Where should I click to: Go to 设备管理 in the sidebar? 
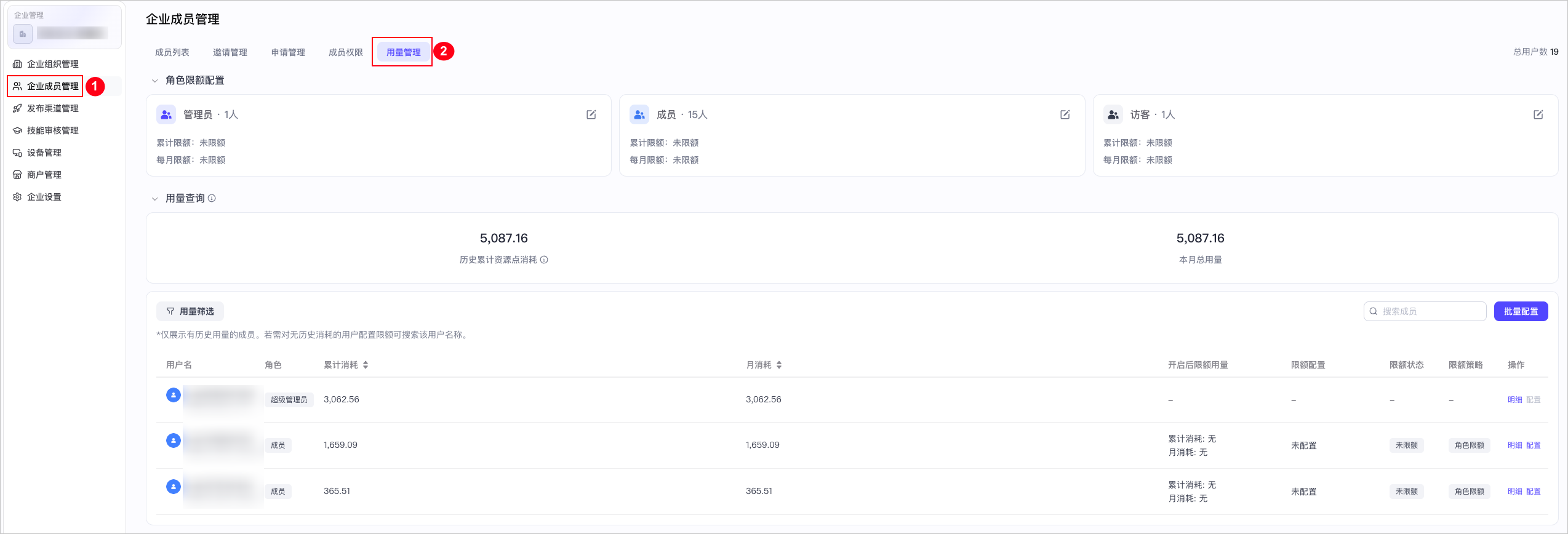44,153
